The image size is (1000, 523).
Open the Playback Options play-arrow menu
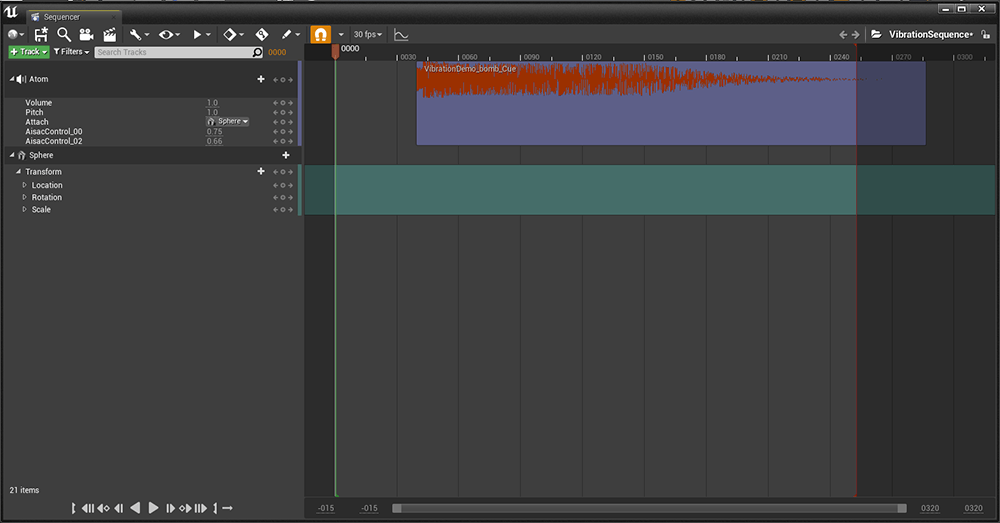click(x=201, y=34)
